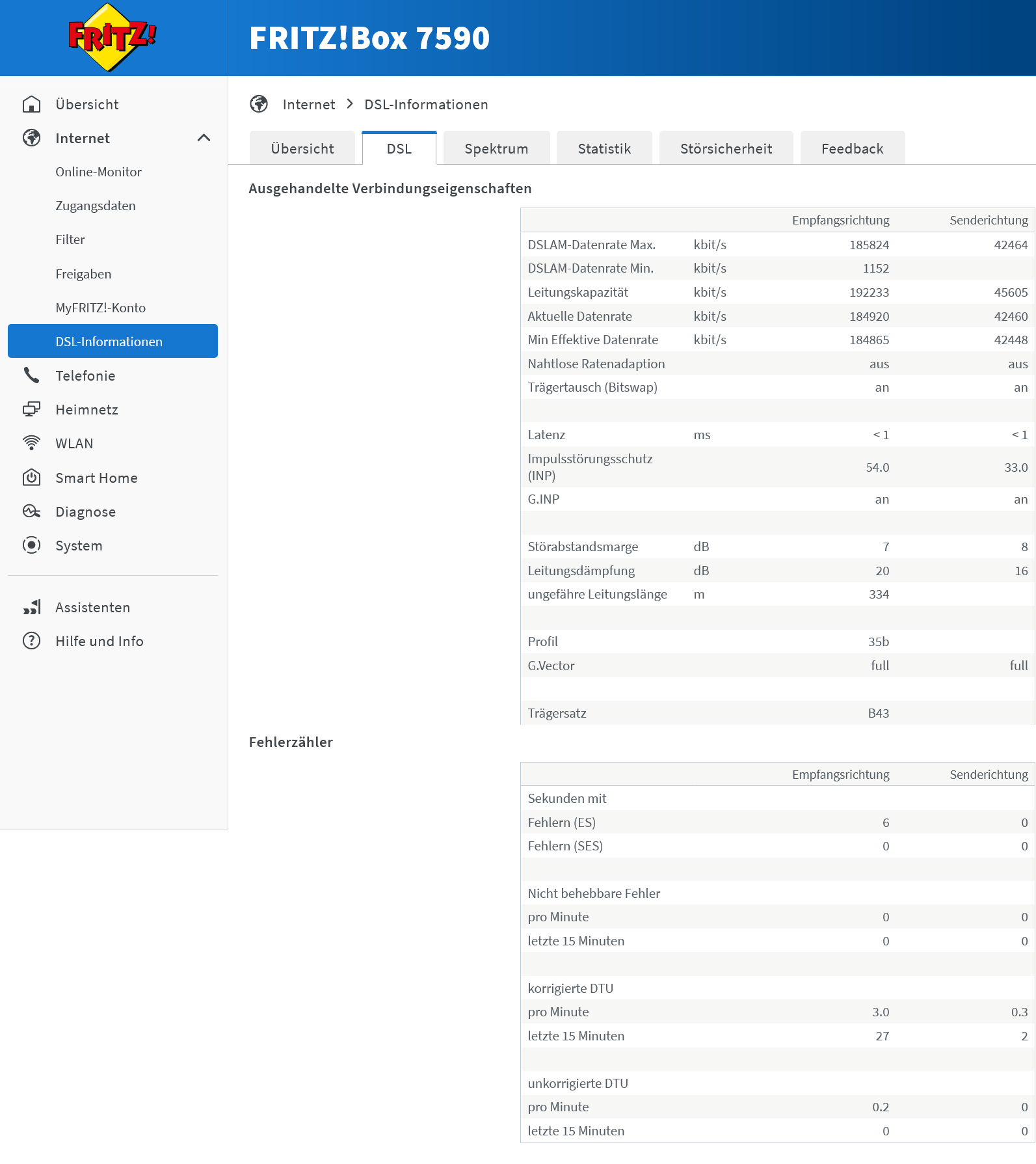
Task: Open Online-Monitor submenu item
Action: click(98, 172)
